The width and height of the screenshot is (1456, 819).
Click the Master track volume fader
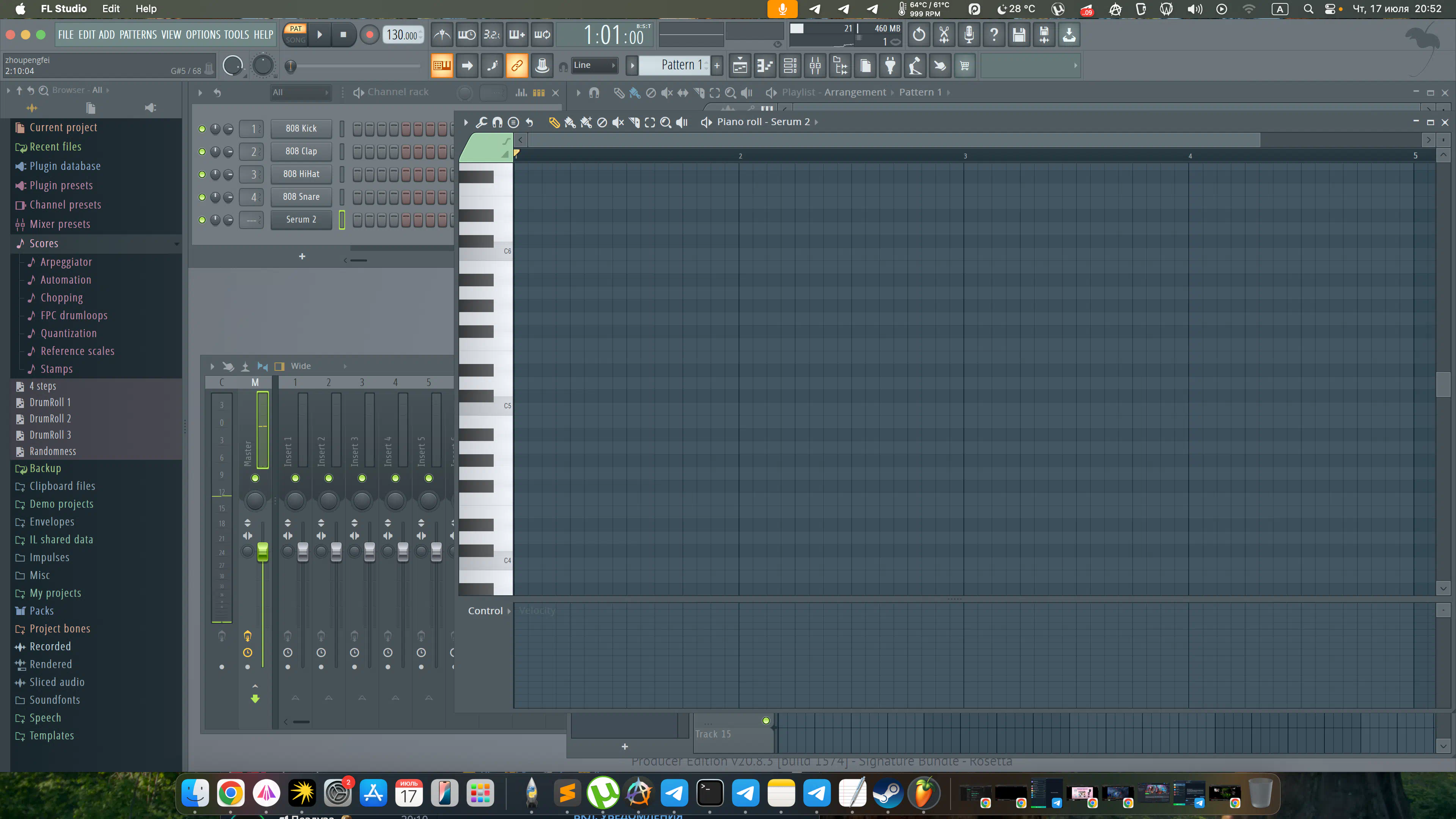[x=262, y=552]
